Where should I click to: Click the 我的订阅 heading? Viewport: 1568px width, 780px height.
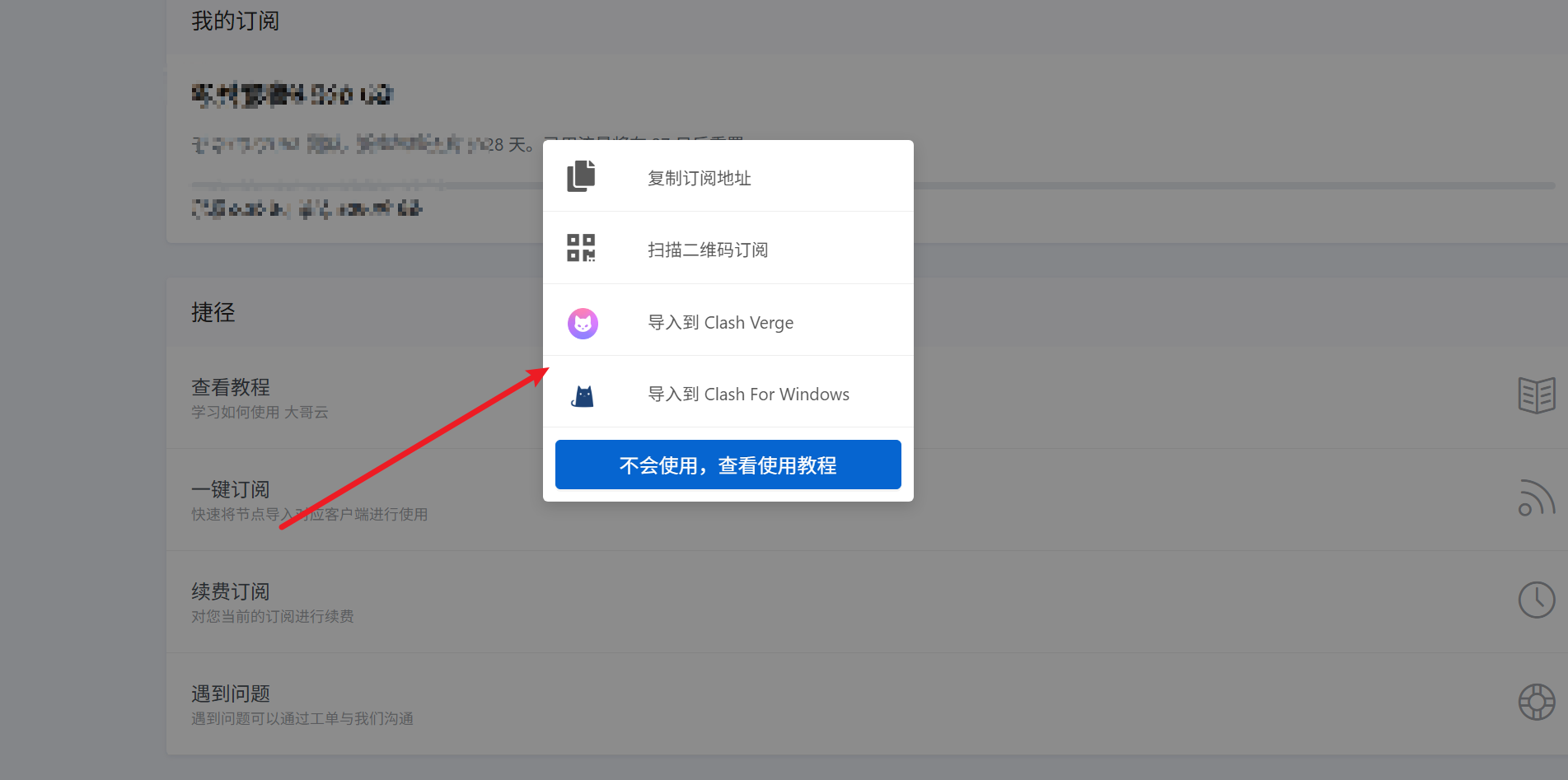click(x=236, y=21)
